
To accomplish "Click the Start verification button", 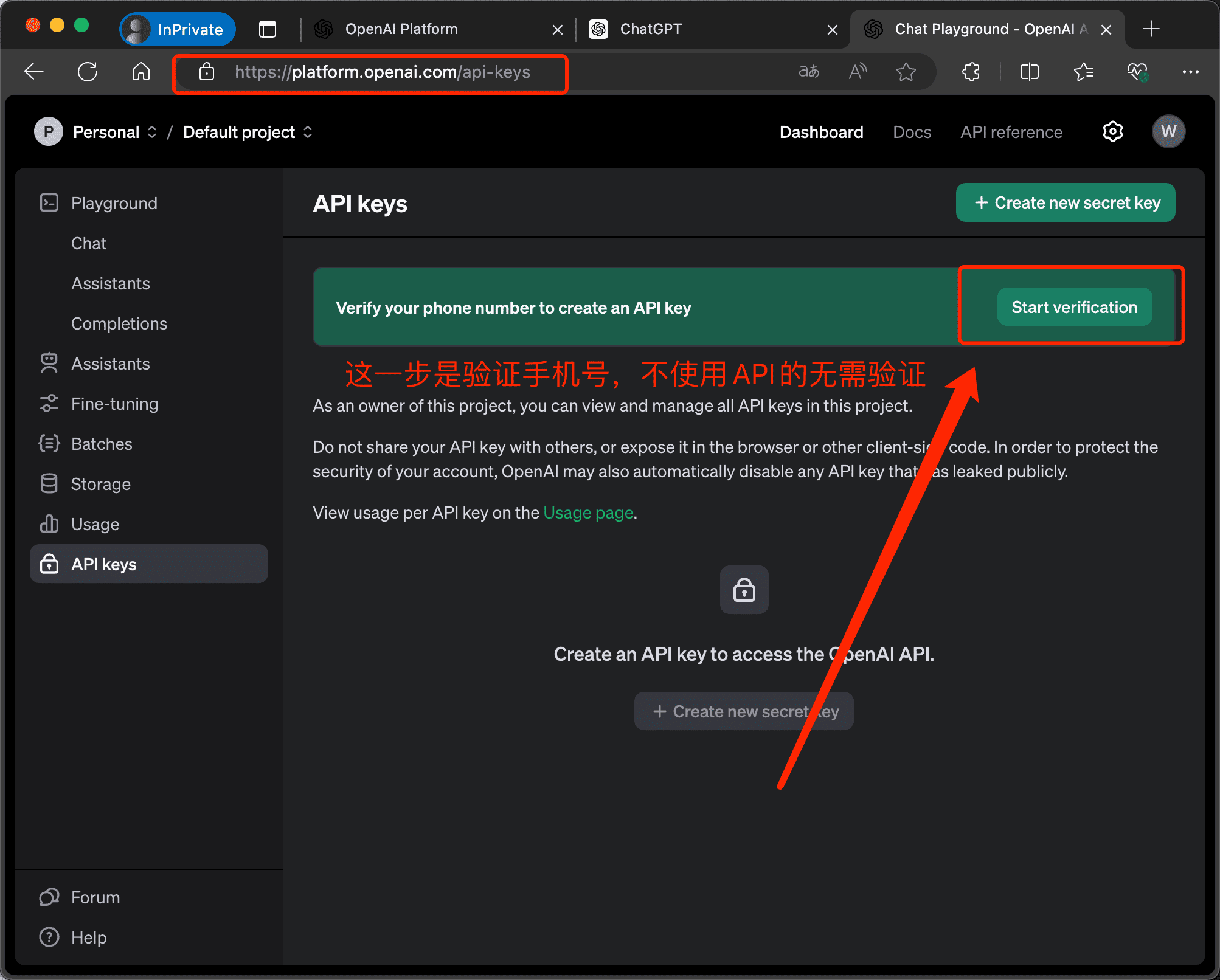I will click(1074, 307).
